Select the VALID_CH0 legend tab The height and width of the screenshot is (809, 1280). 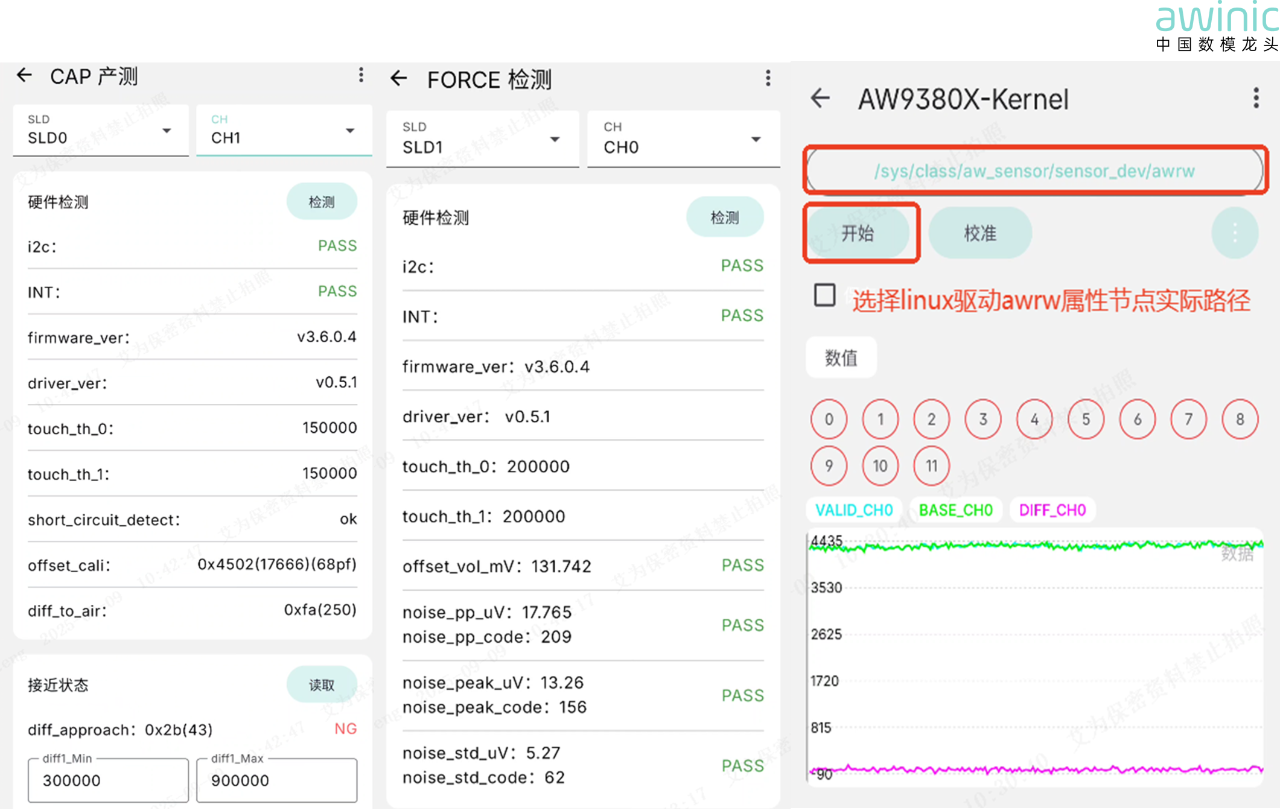point(854,510)
